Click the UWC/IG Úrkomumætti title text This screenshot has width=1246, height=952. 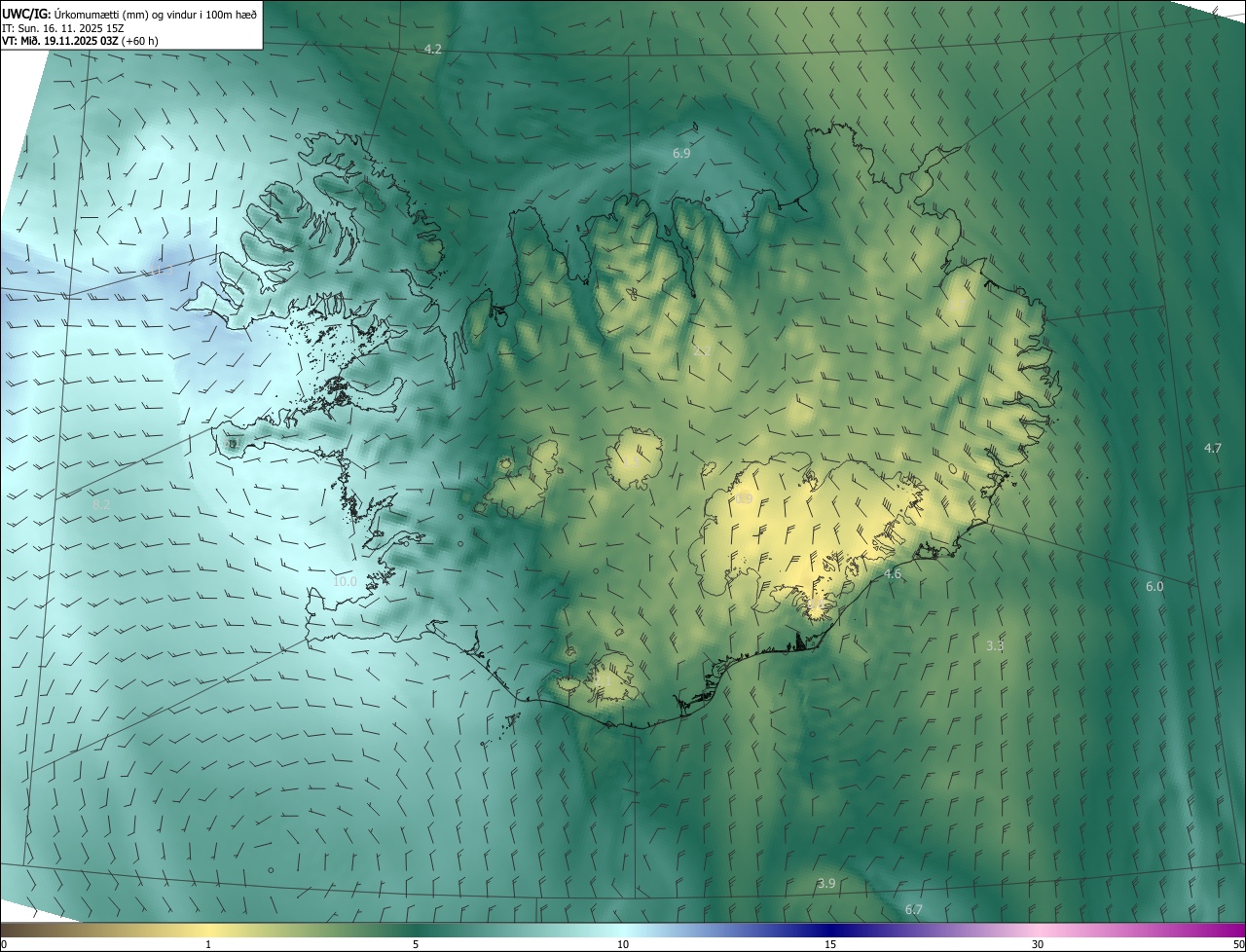130,14
